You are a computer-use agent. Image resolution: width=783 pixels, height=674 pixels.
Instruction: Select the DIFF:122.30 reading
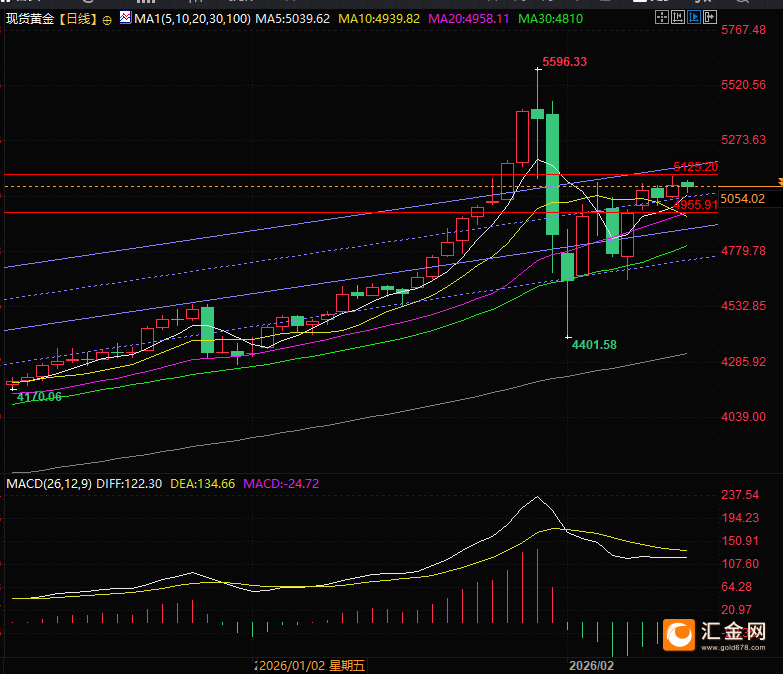(x=129, y=484)
